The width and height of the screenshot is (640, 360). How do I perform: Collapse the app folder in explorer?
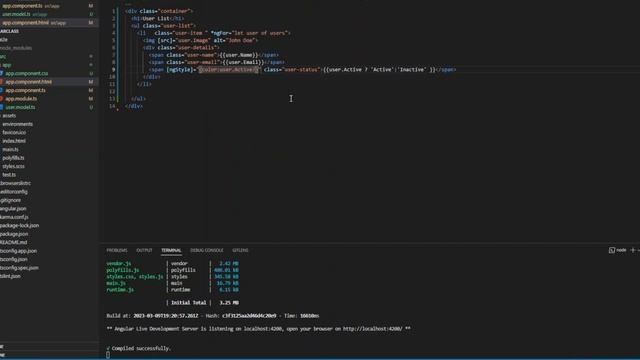point(7,65)
